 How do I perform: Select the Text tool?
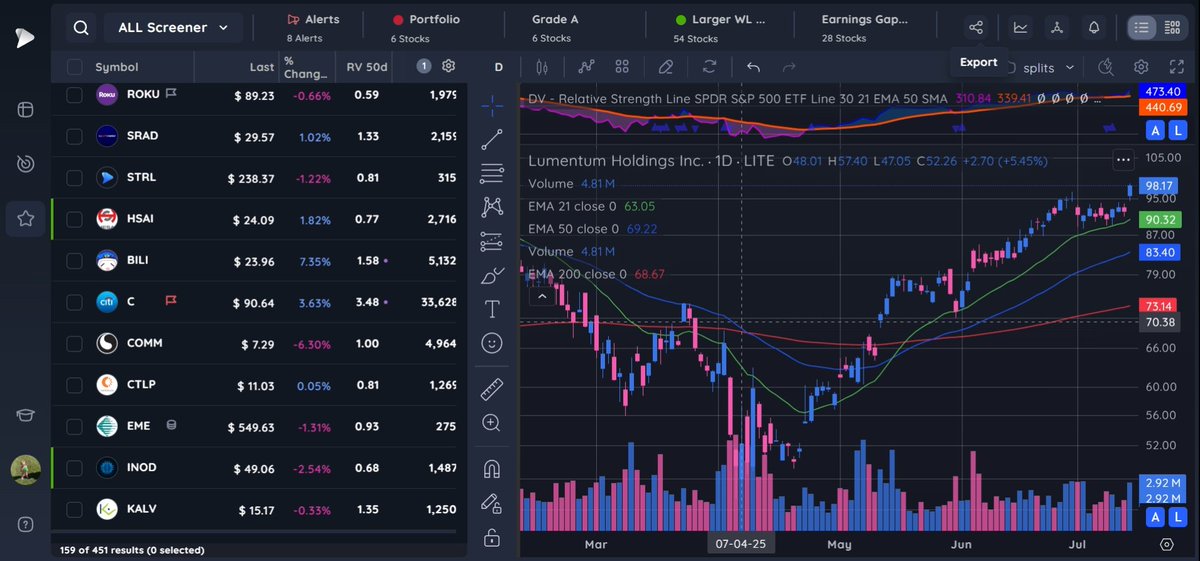[492, 308]
